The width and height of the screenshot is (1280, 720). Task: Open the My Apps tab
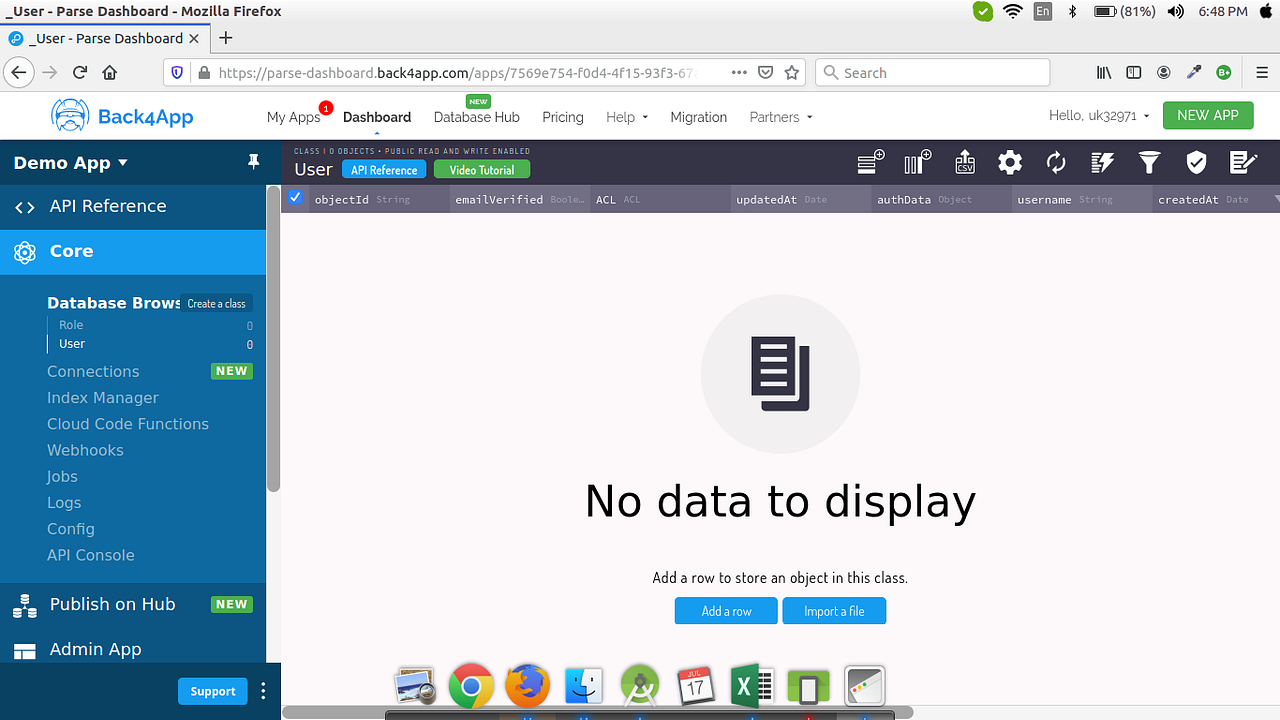(x=293, y=117)
